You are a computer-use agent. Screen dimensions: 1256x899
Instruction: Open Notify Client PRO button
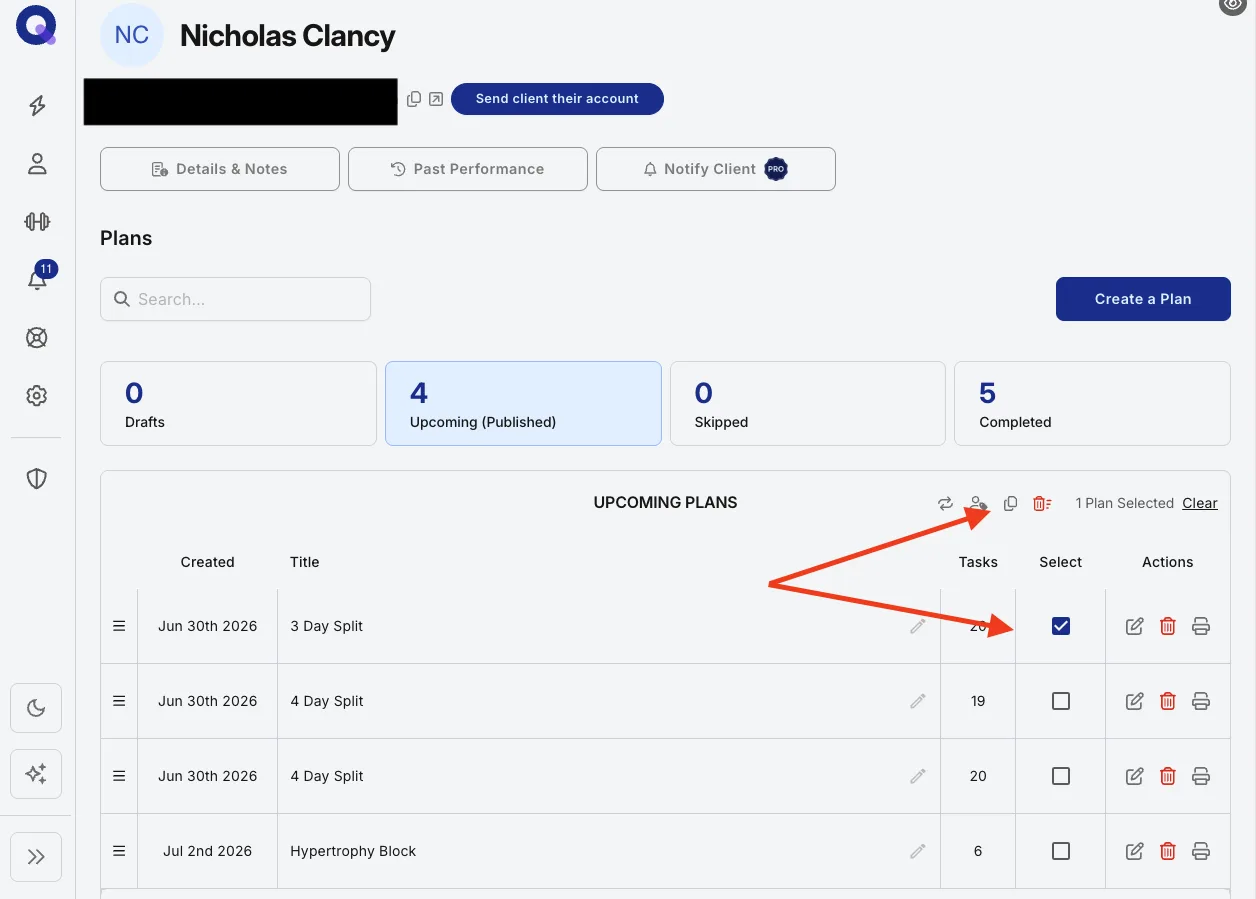pos(716,169)
